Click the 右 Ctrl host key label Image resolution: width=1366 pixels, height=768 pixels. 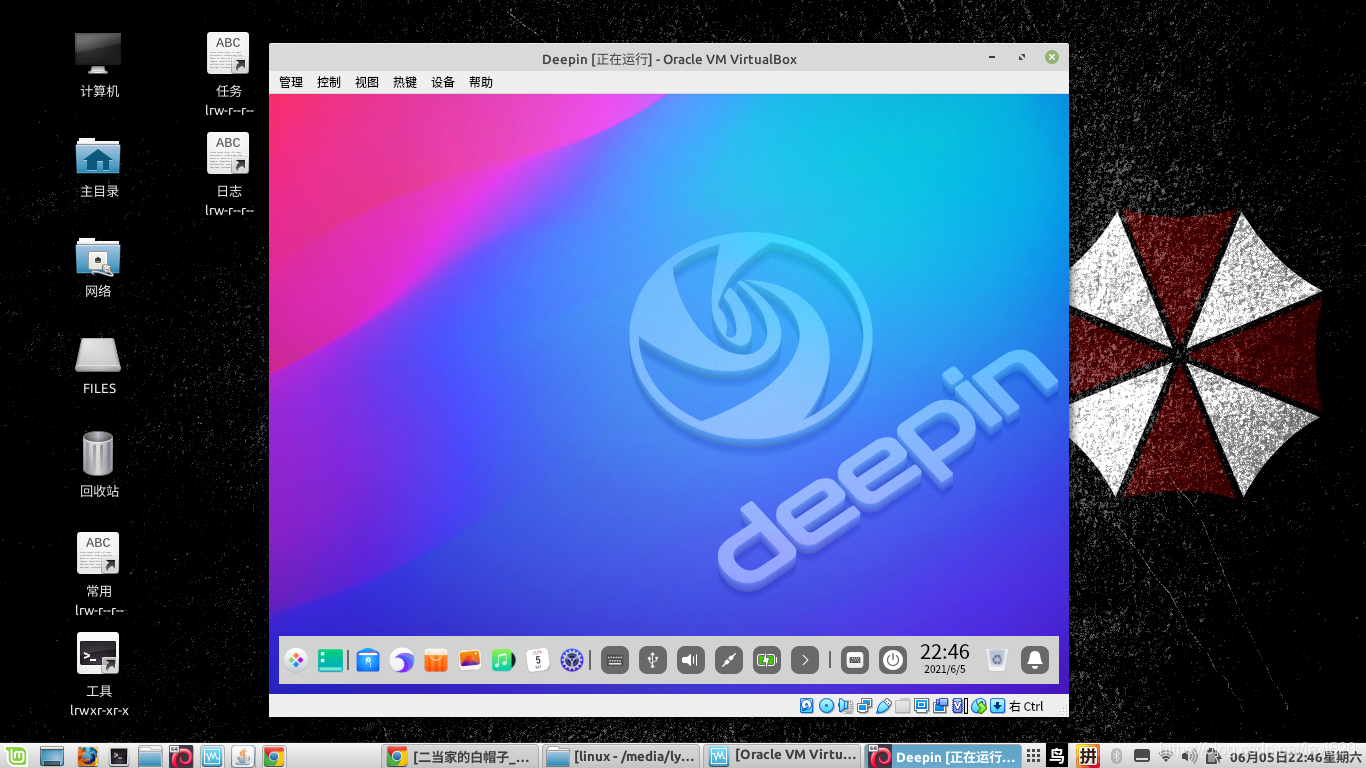click(x=1026, y=706)
